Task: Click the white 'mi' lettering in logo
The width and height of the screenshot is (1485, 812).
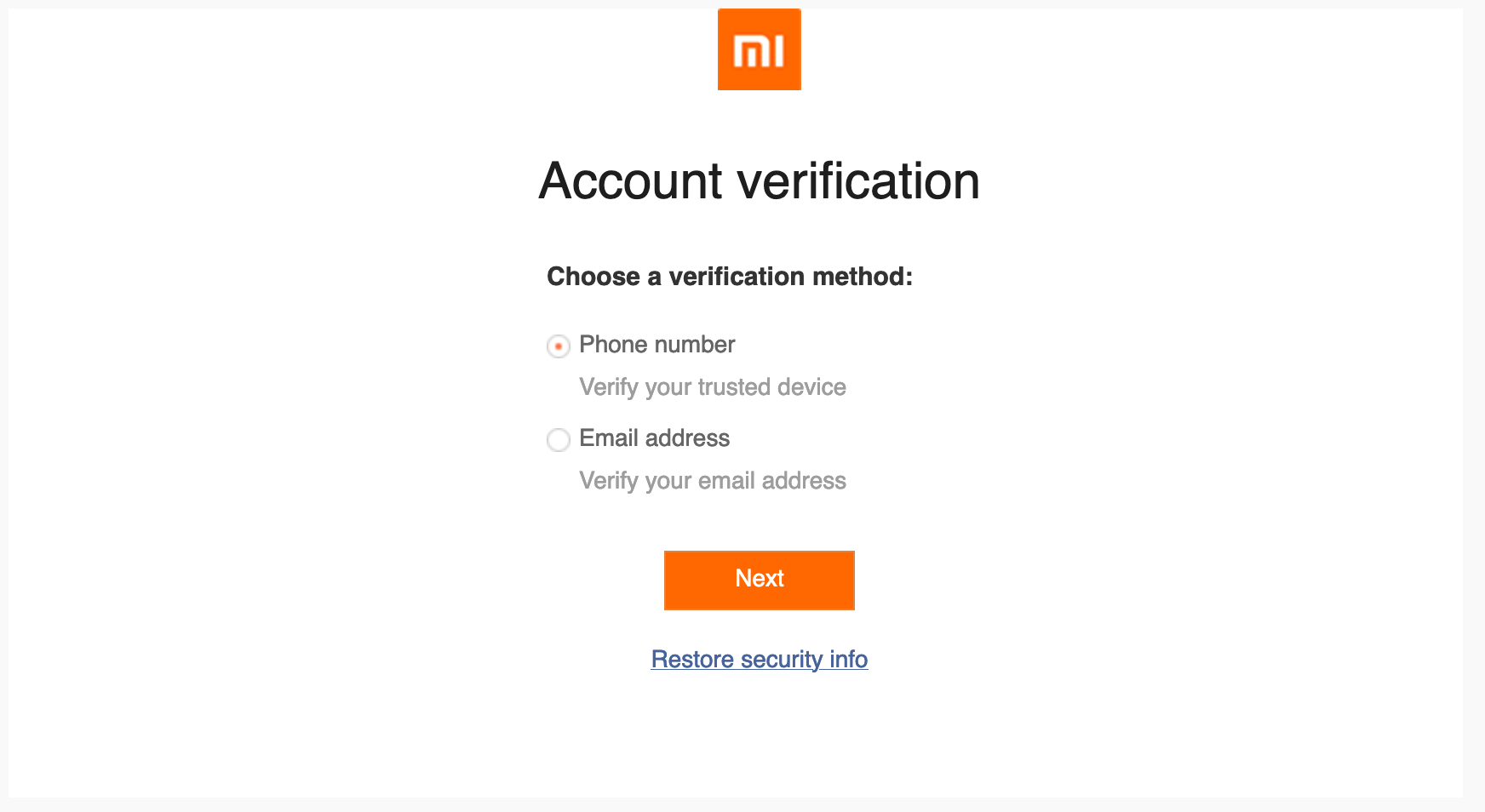Action: (x=759, y=51)
